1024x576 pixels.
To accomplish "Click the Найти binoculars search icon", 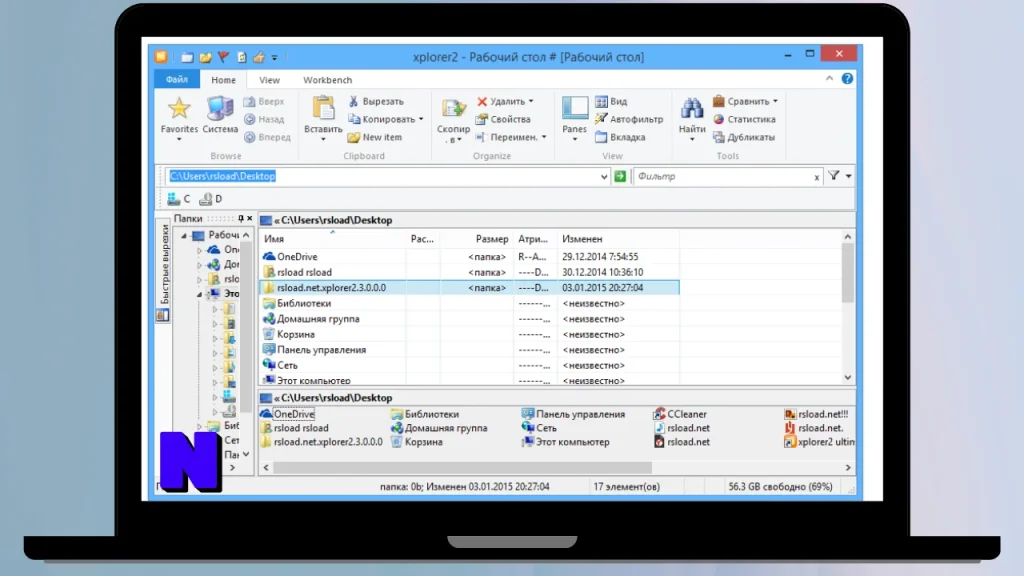I will [692, 110].
